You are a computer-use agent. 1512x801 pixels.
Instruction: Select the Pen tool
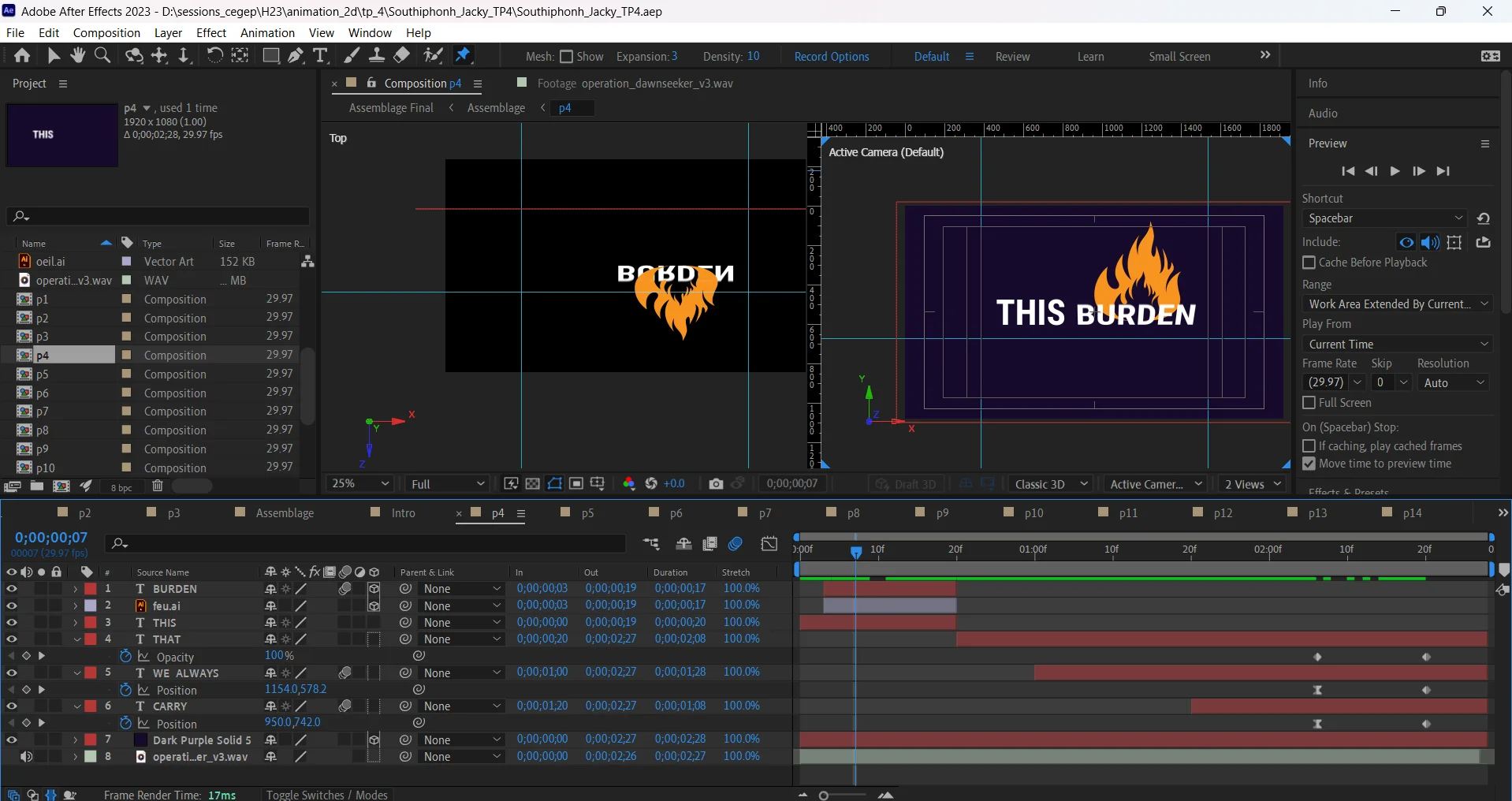296,55
